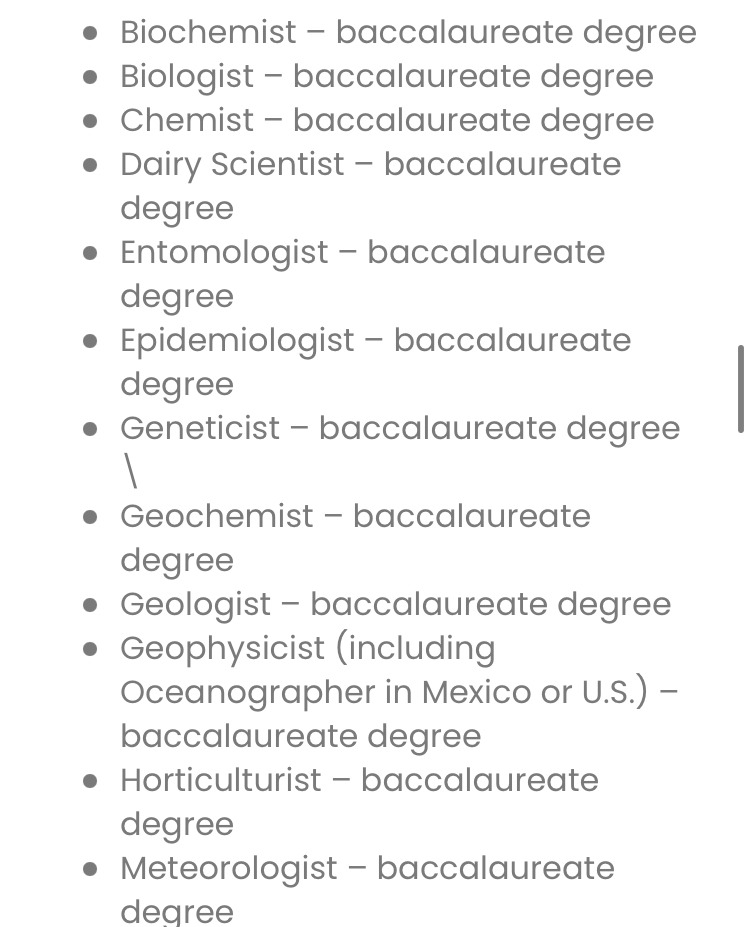Click the stray backslash below Geneticist

[x=130, y=472]
